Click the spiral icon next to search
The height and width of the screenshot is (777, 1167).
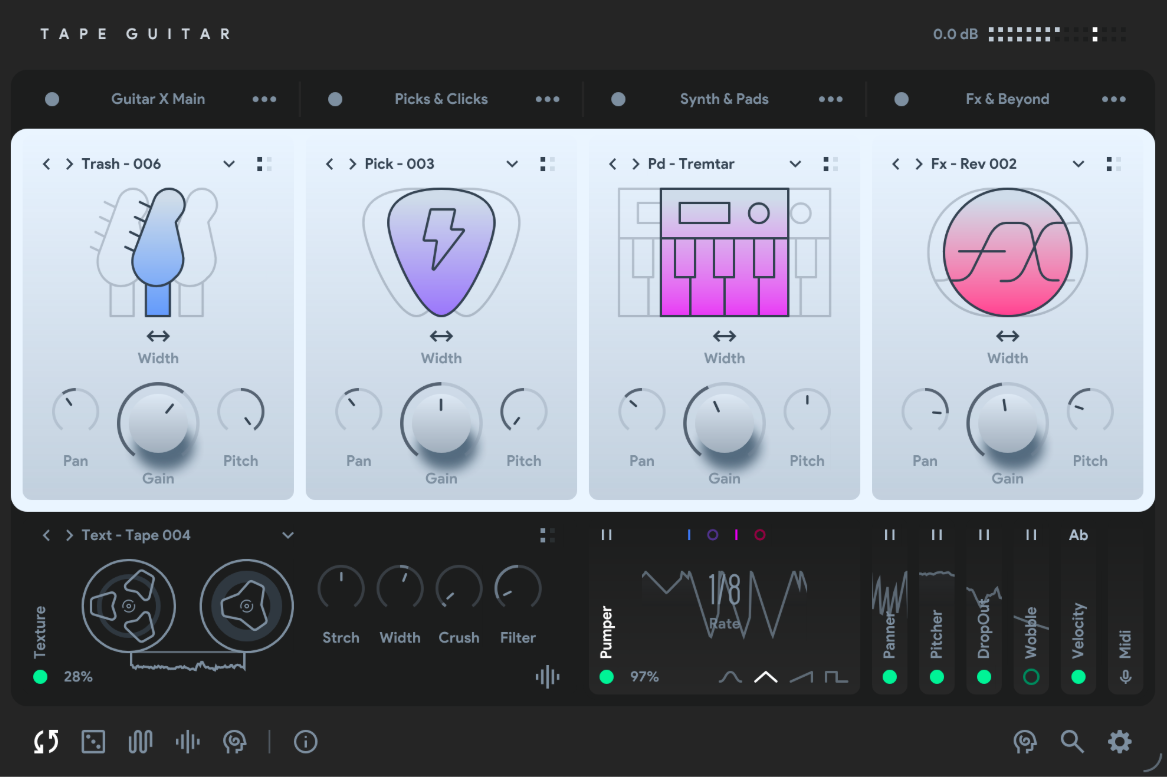point(1025,741)
